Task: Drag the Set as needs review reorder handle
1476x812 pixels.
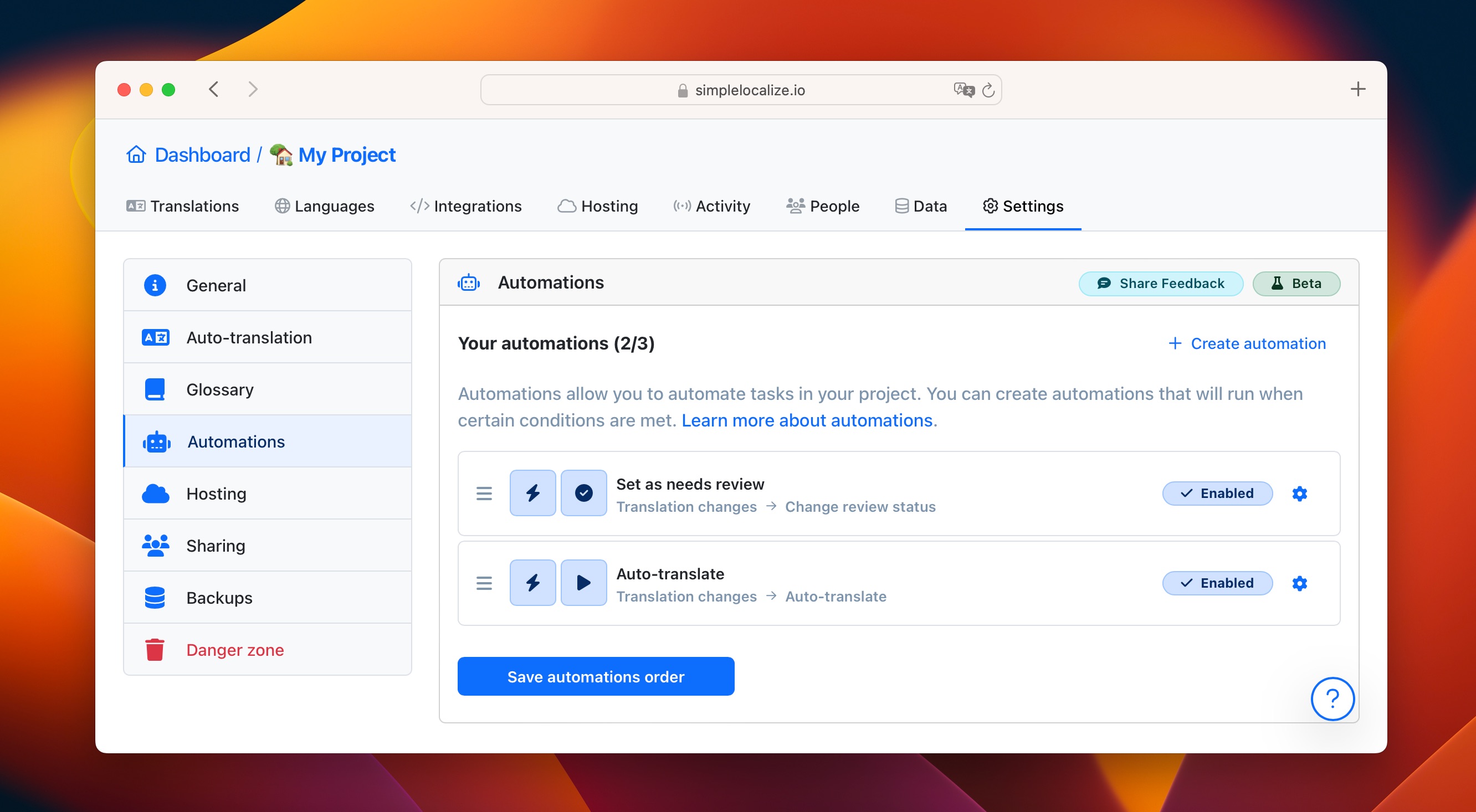Action: pos(484,494)
